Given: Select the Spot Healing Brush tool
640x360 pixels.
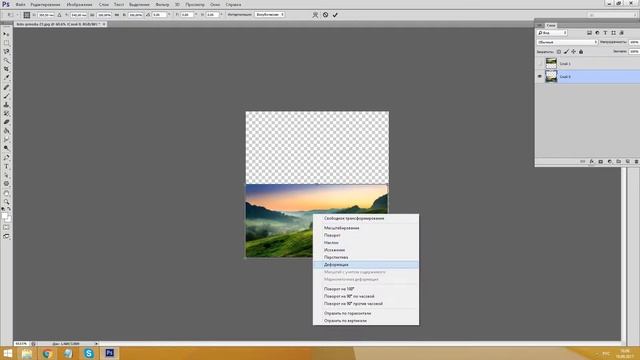Looking at the screenshot, I should [x=6, y=87].
